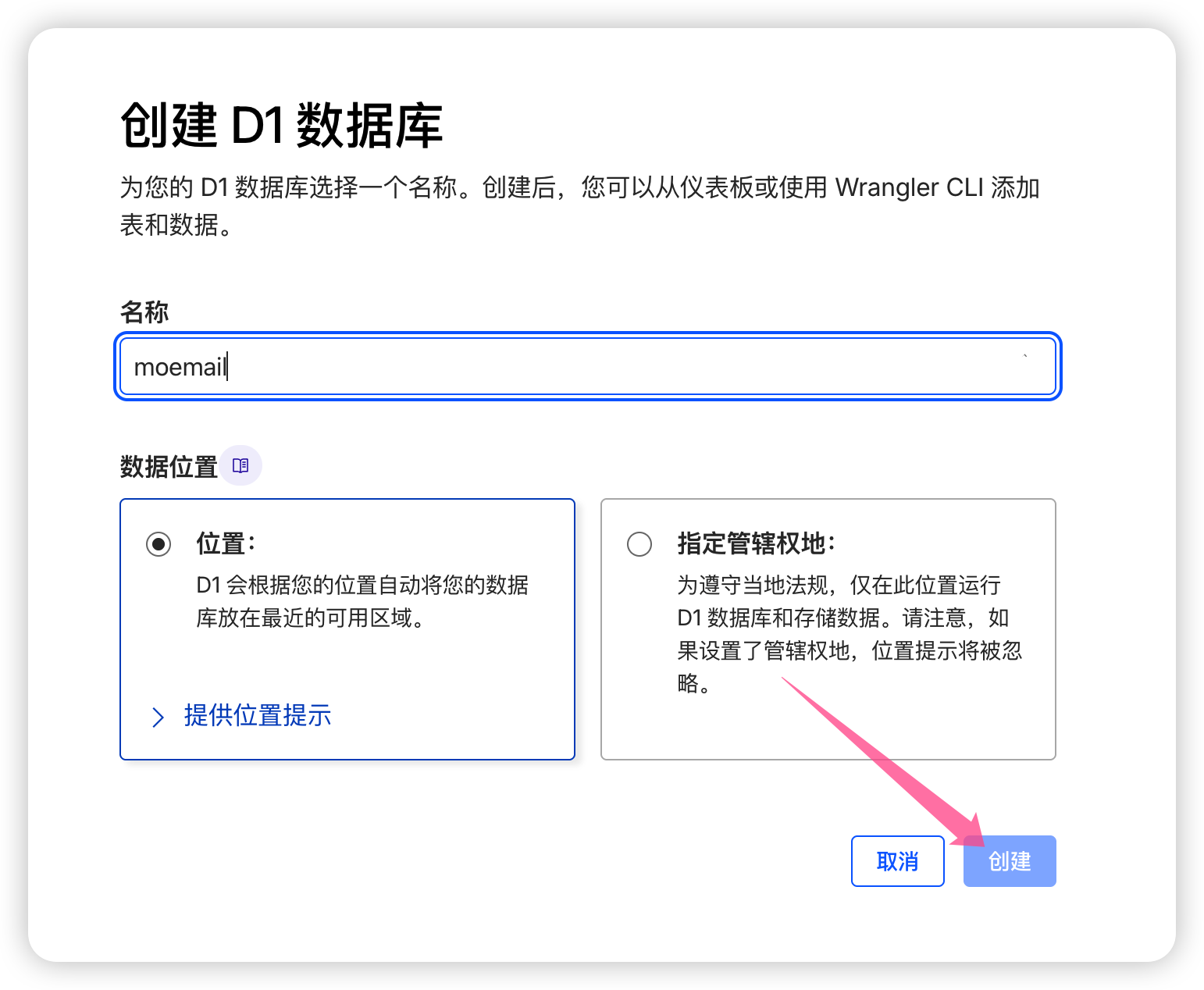This screenshot has width=1204, height=990.
Task: Click the 取消 cancel button
Action: pos(898,861)
